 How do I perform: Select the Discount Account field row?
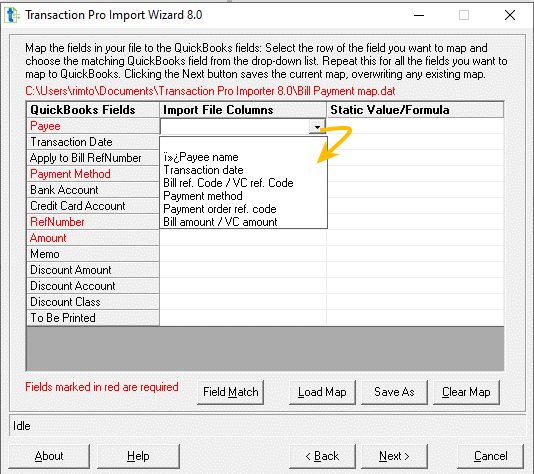[x=93, y=286]
